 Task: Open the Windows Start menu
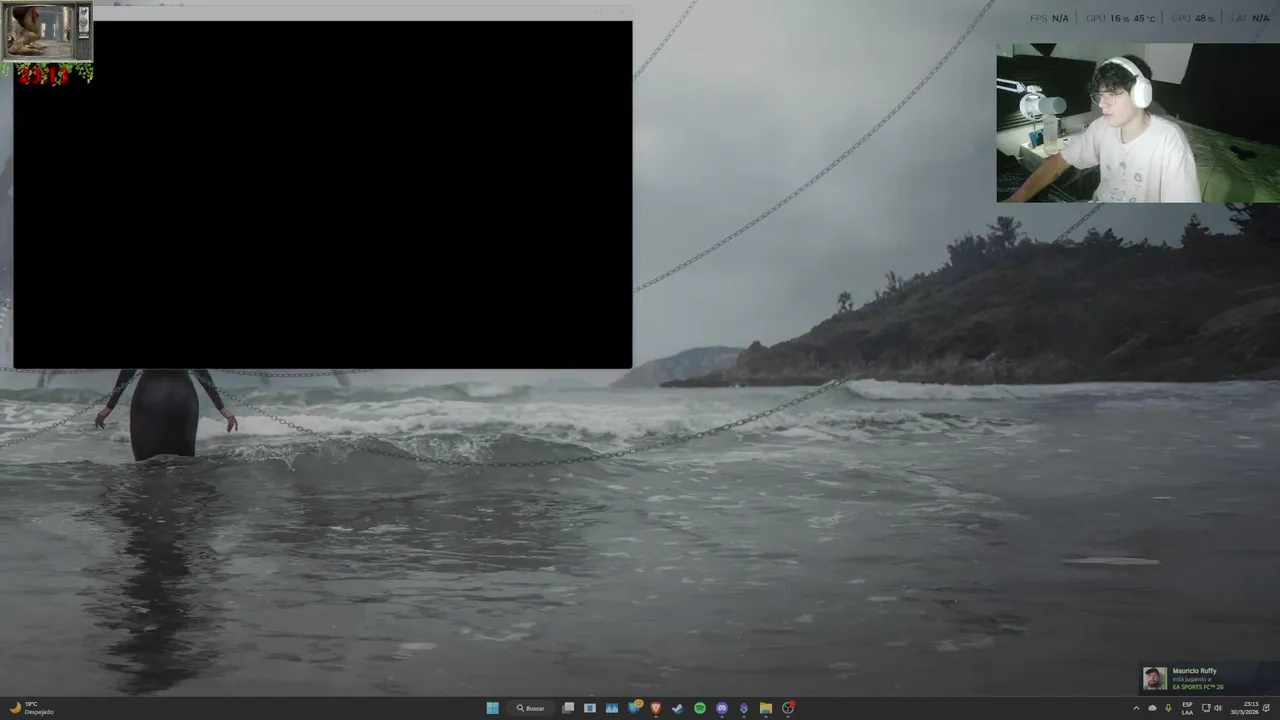point(492,708)
